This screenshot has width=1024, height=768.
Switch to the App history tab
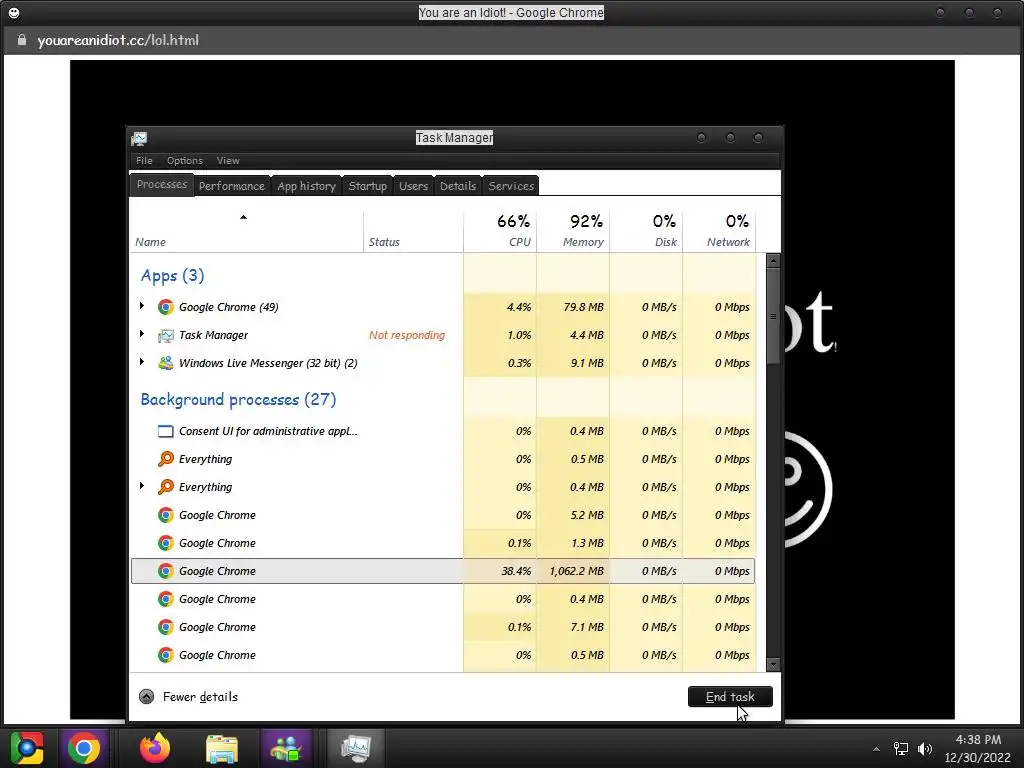(306, 186)
